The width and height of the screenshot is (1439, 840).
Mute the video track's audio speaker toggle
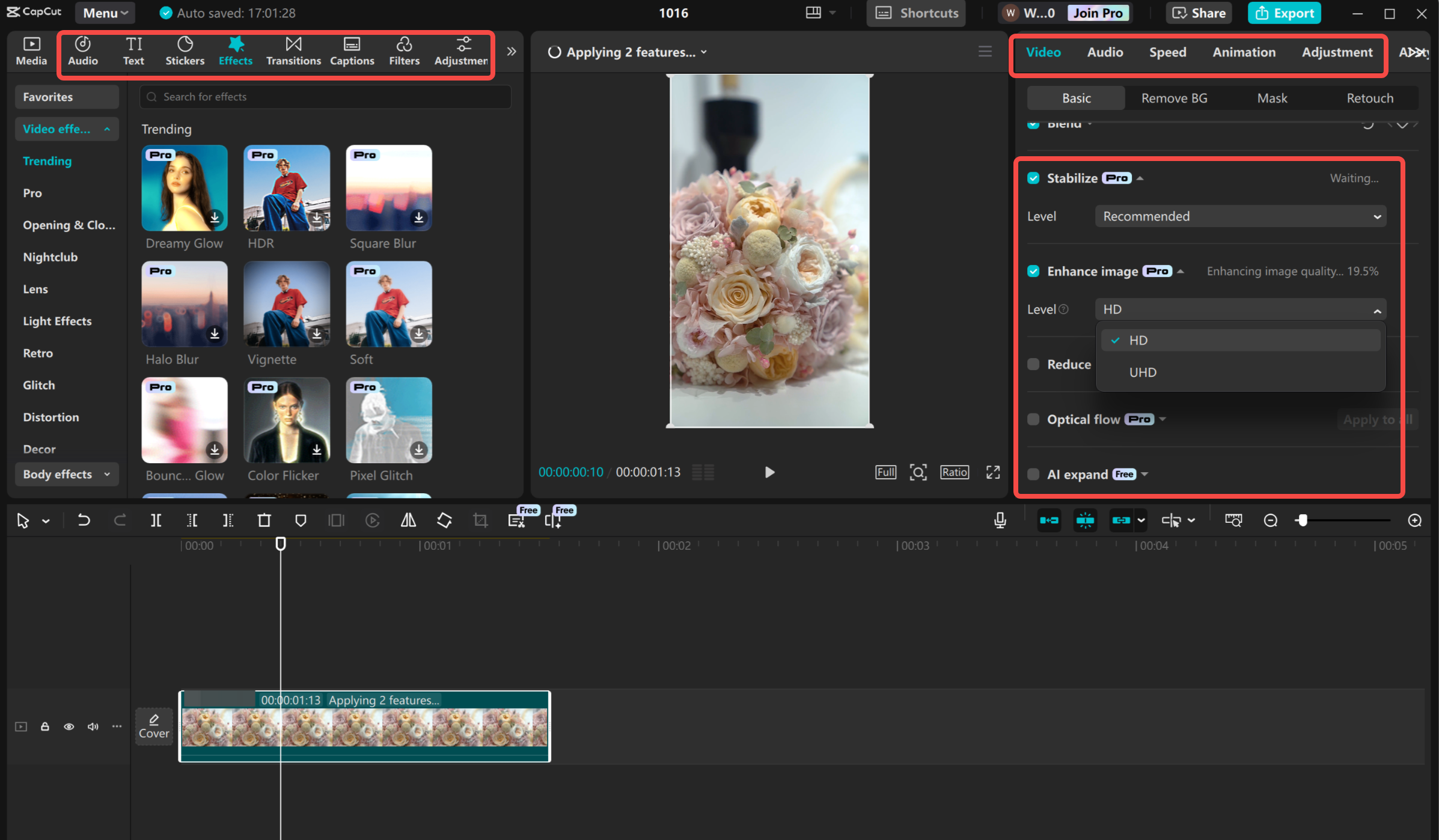[x=93, y=726]
